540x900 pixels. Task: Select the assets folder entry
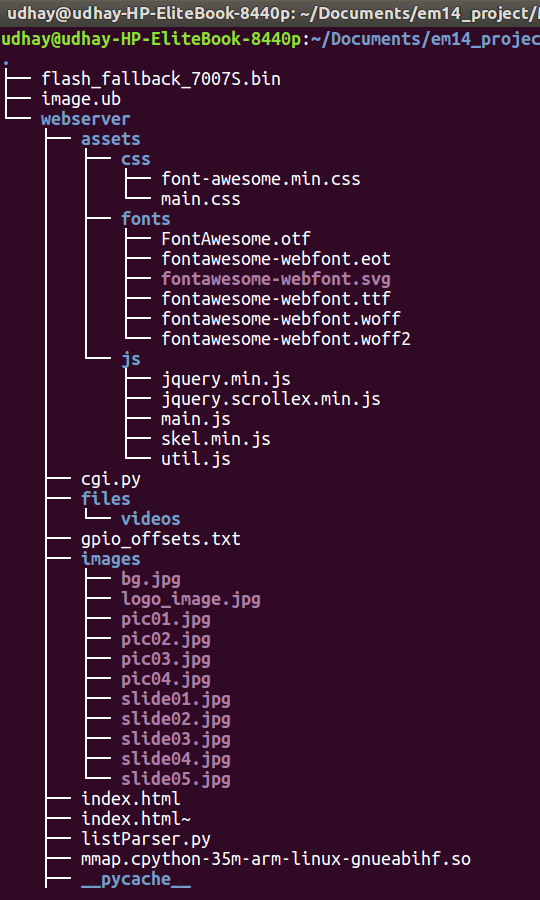(x=111, y=139)
